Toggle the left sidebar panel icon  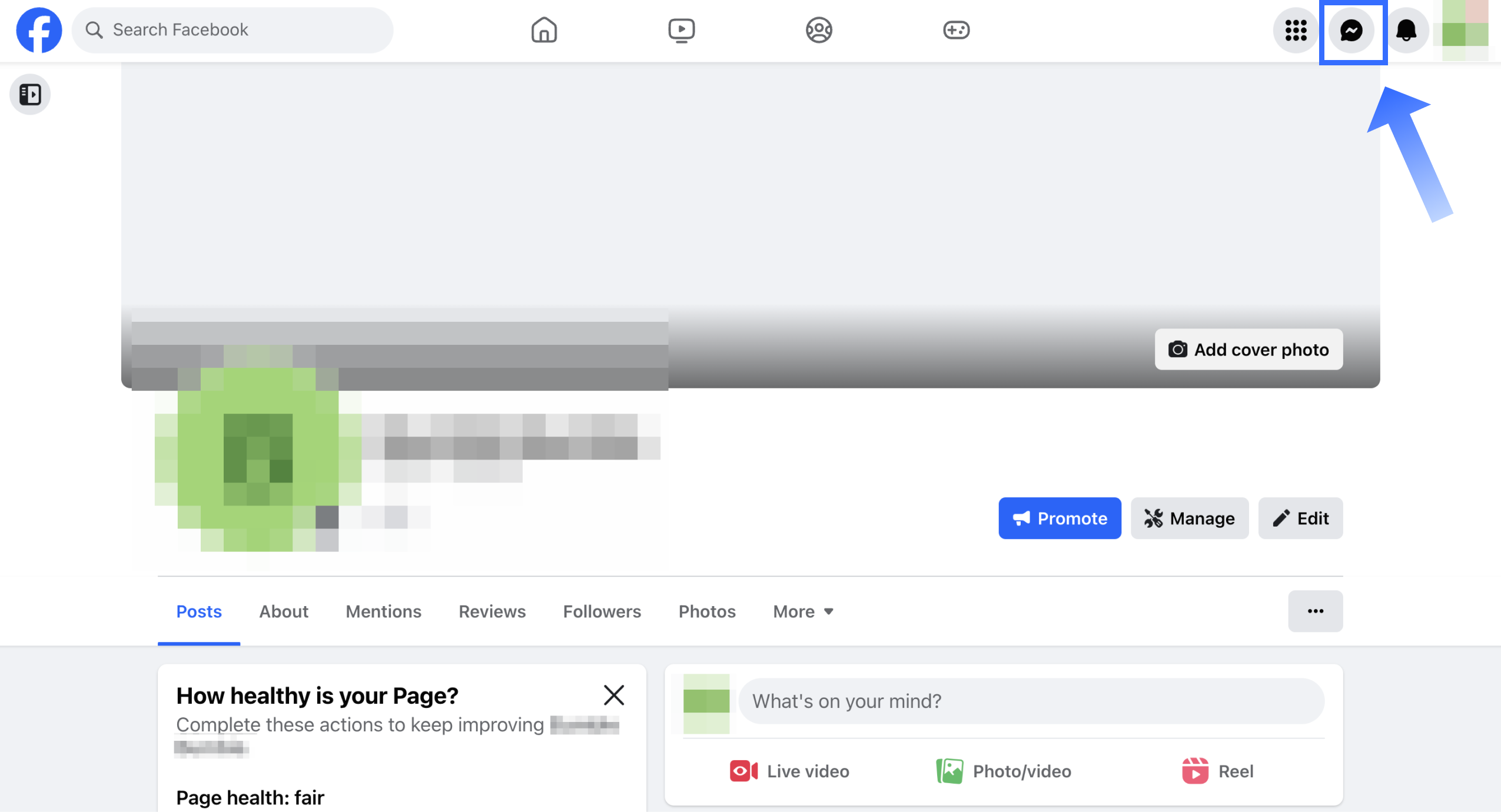[30, 94]
